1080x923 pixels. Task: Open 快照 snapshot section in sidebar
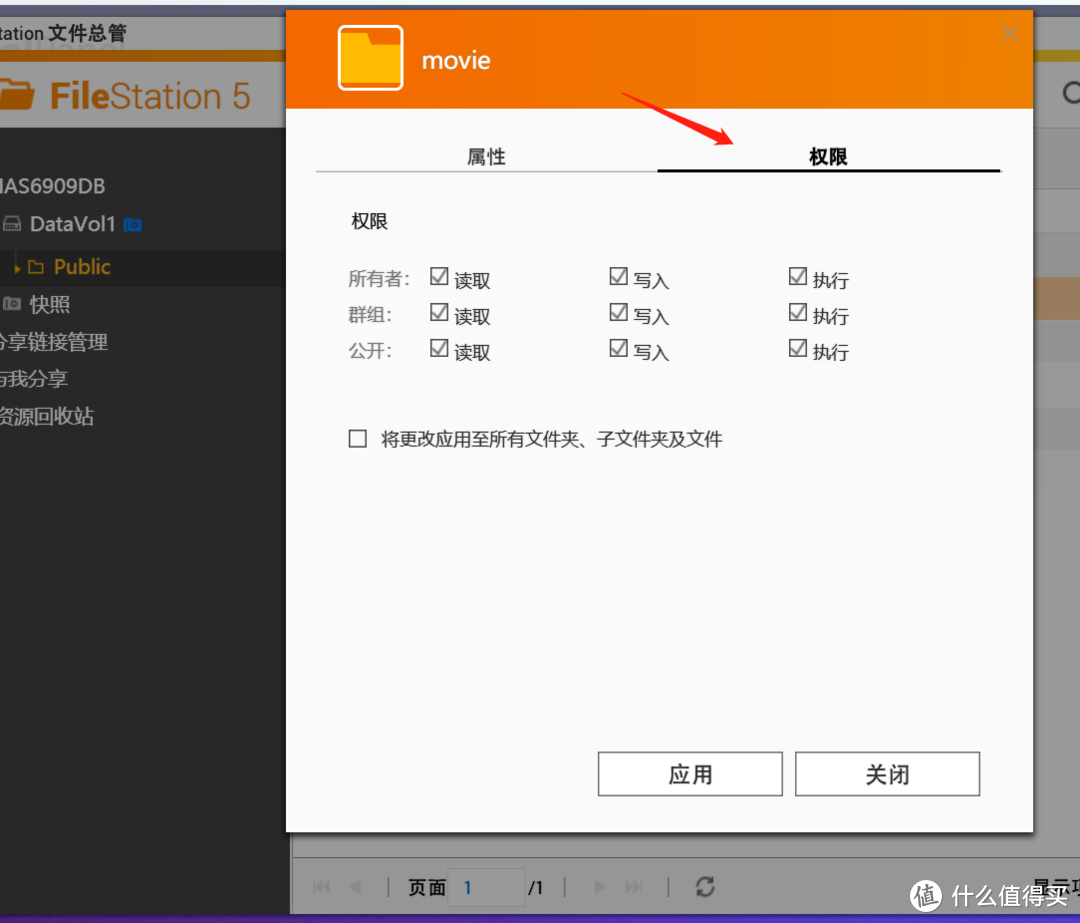[49, 305]
